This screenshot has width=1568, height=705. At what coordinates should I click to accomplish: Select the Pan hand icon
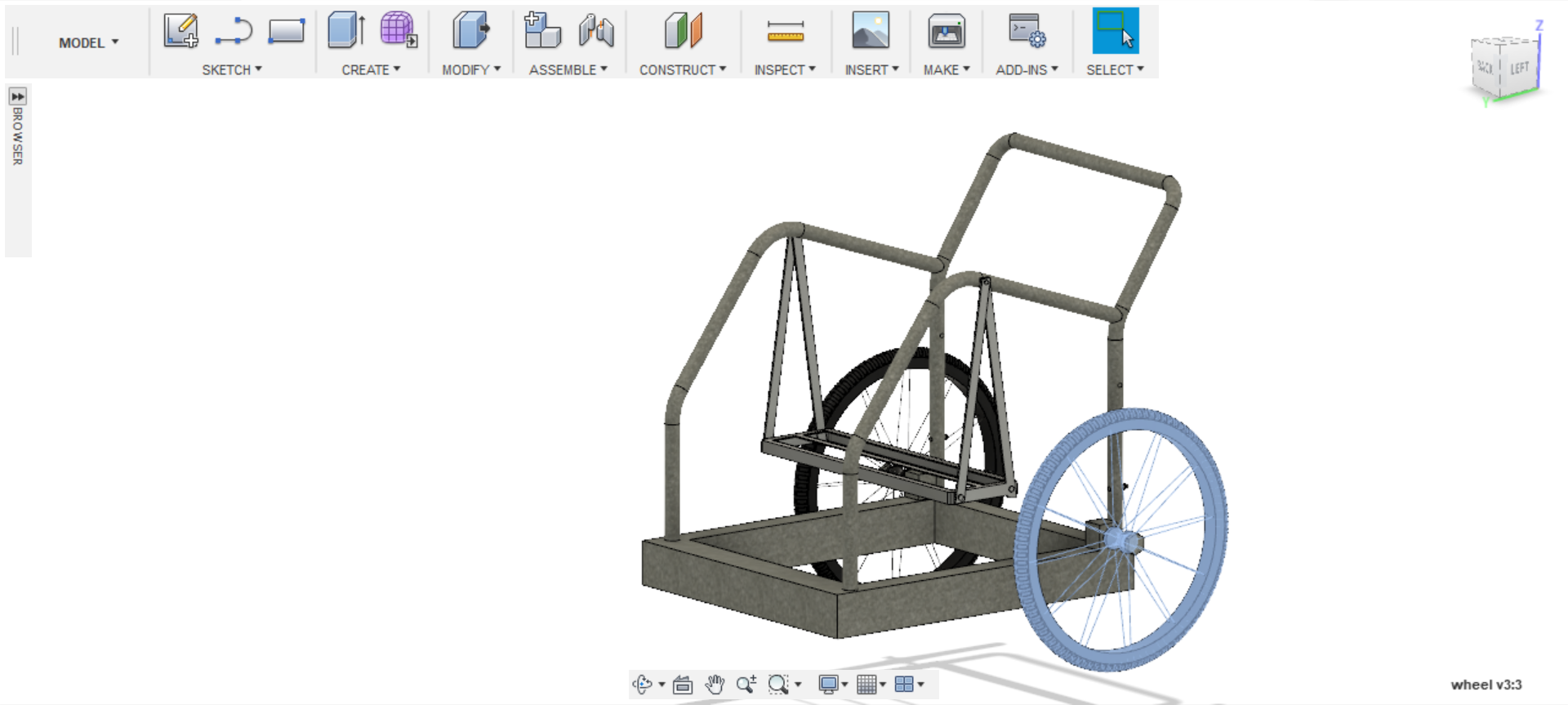coord(715,685)
